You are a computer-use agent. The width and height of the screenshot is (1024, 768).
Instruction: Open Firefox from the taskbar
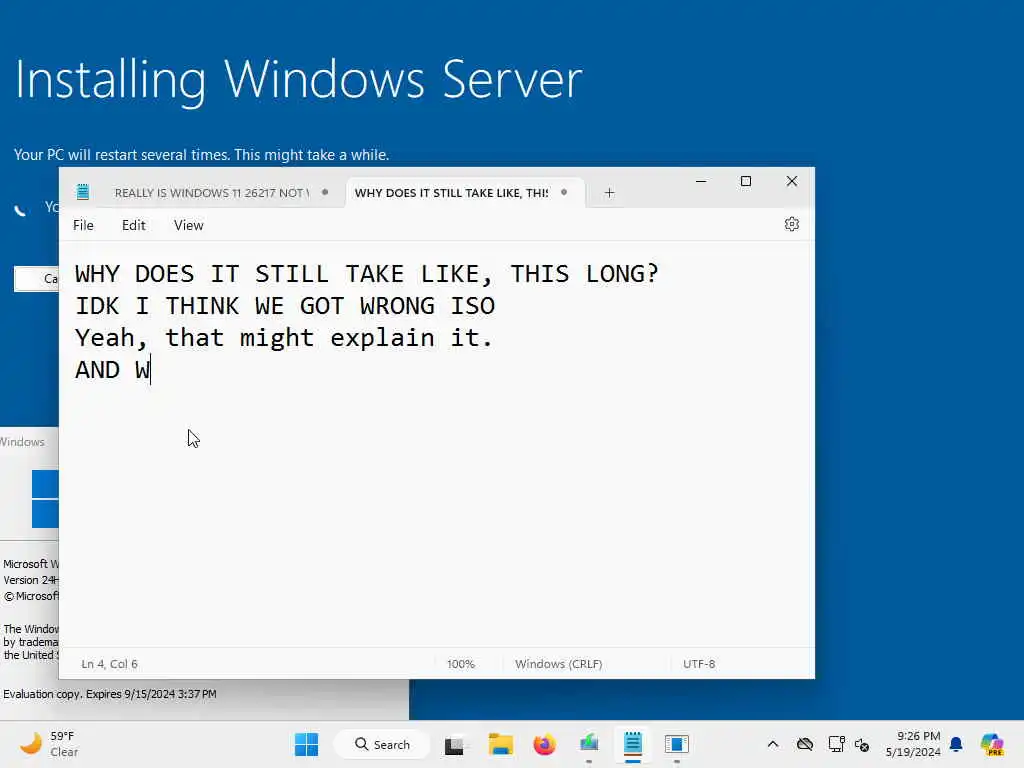544,744
